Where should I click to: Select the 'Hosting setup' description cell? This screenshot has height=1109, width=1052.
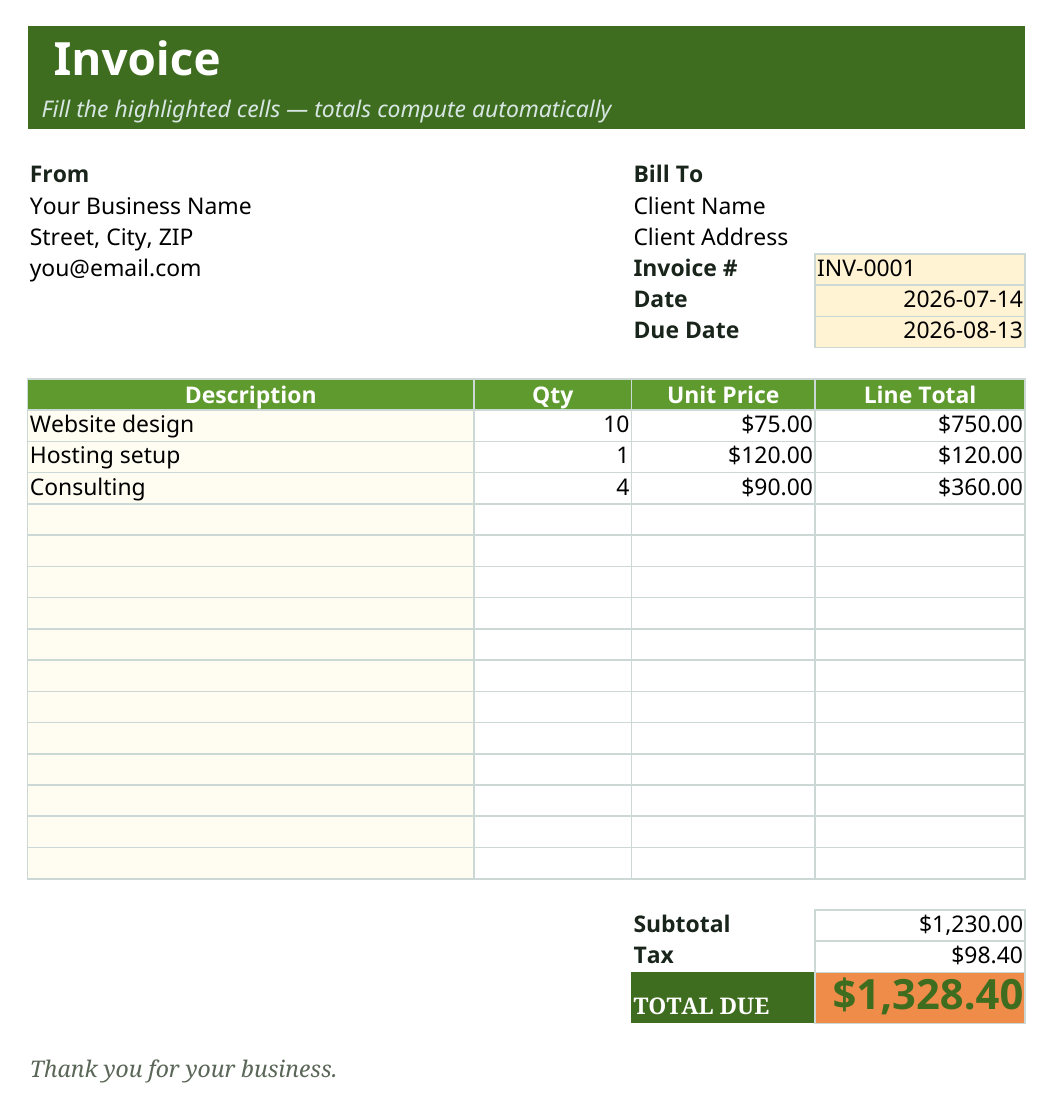coord(250,456)
